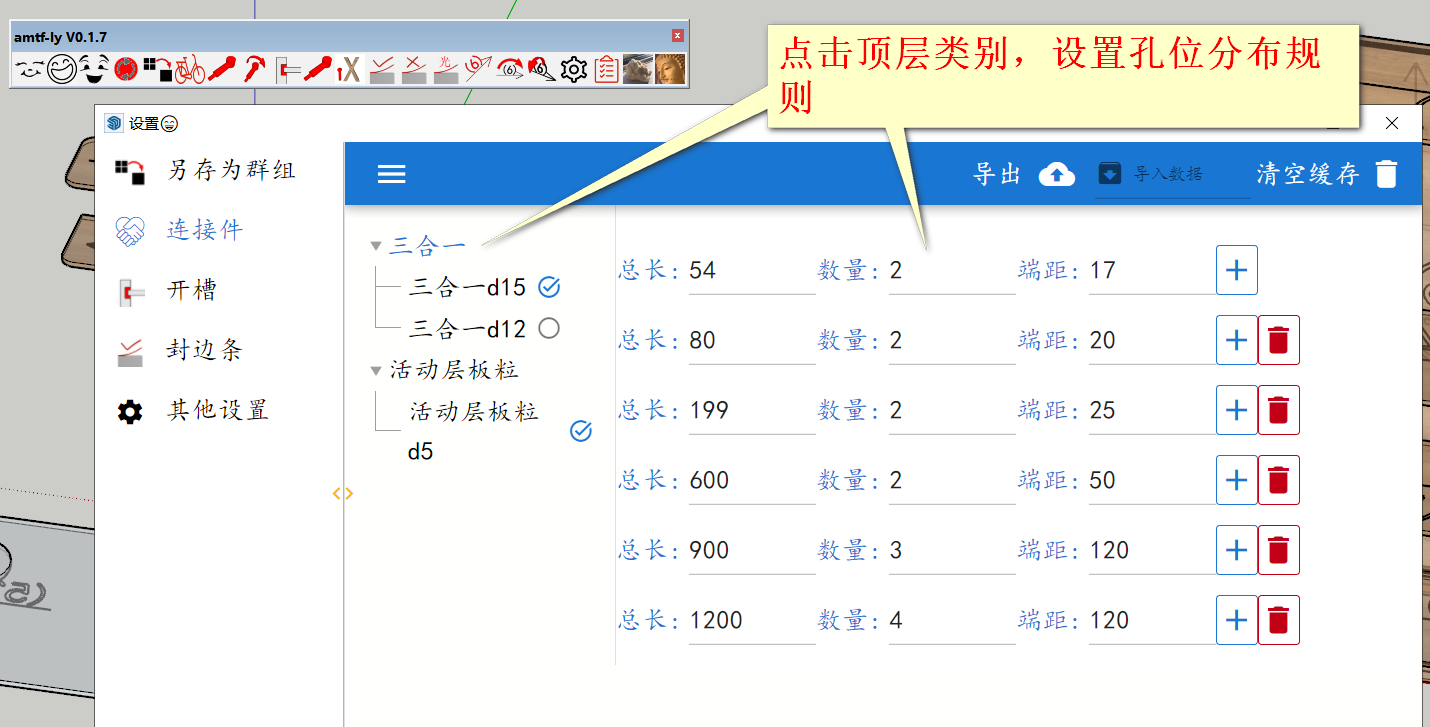Click the 清空缓存 trash can icon
This screenshot has width=1430, height=727.
[x=1385, y=174]
